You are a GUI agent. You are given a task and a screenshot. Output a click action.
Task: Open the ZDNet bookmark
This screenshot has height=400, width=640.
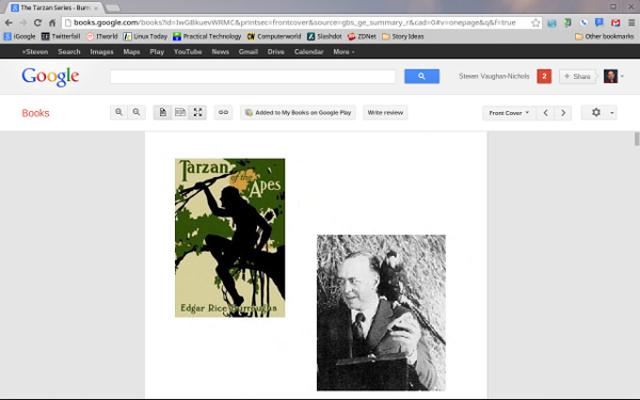click(x=362, y=37)
